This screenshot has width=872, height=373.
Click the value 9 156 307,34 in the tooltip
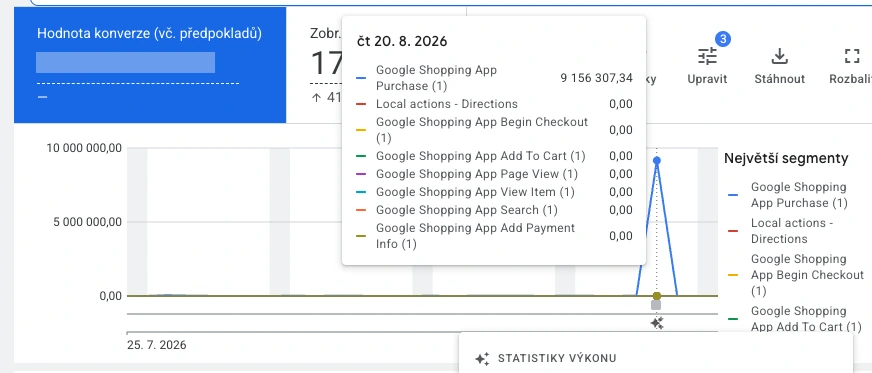[596, 78]
